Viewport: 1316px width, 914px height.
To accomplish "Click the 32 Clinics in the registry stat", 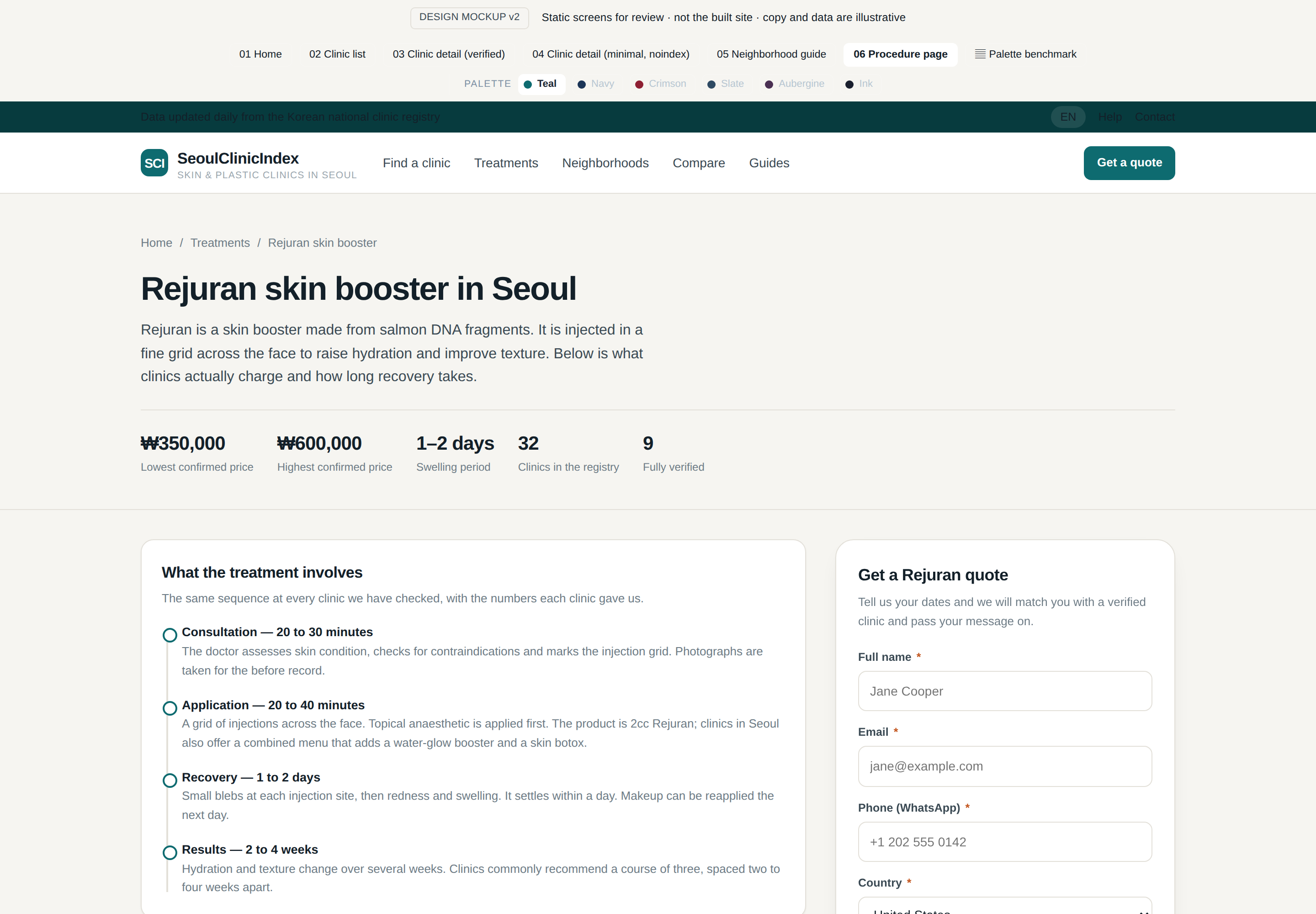I will pos(568,453).
